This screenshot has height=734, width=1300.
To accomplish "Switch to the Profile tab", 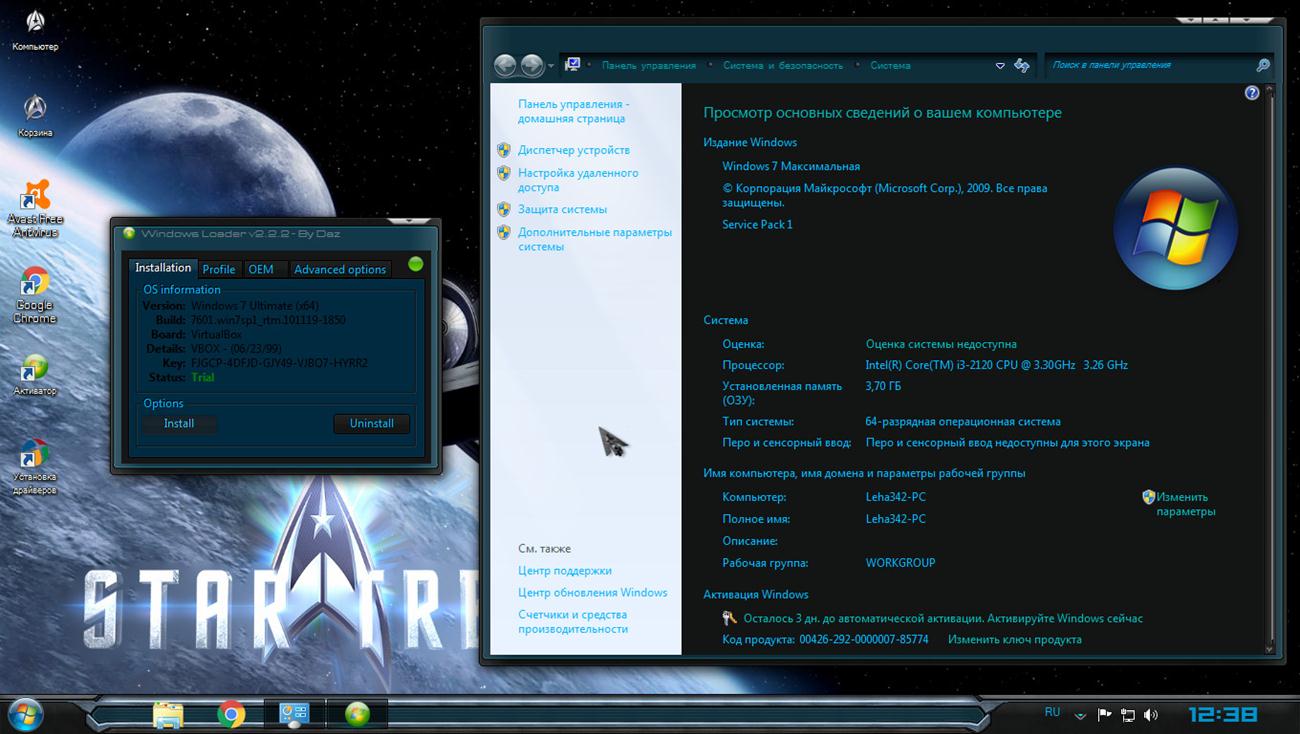I will 219,269.
